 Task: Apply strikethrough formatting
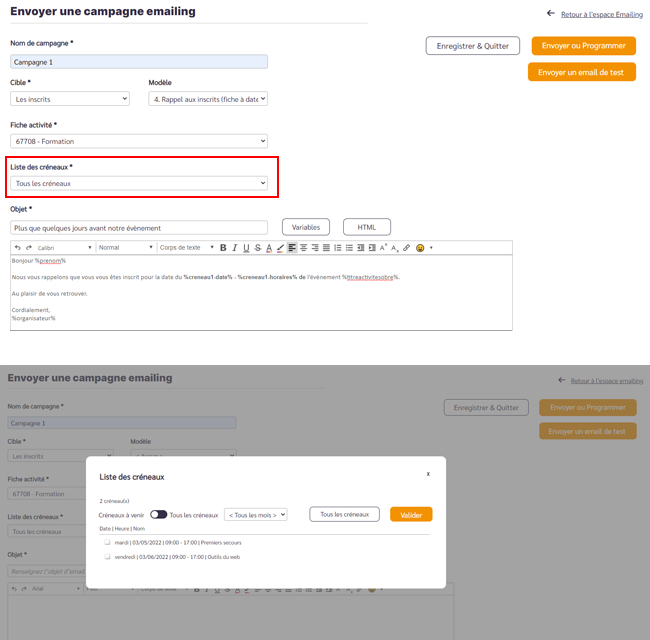[258, 248]
